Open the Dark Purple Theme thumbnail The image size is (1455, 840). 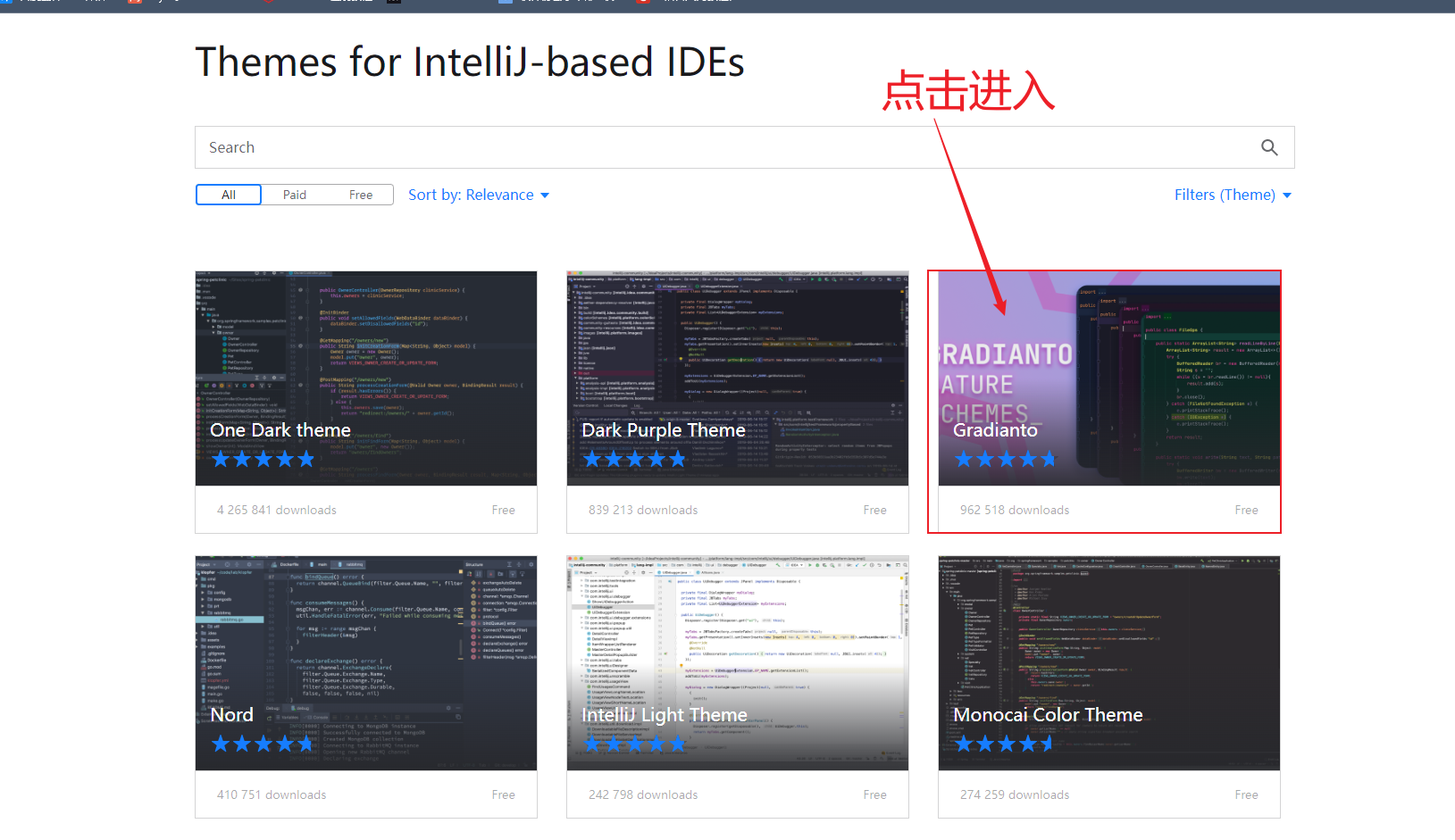[x=738, y=378]
